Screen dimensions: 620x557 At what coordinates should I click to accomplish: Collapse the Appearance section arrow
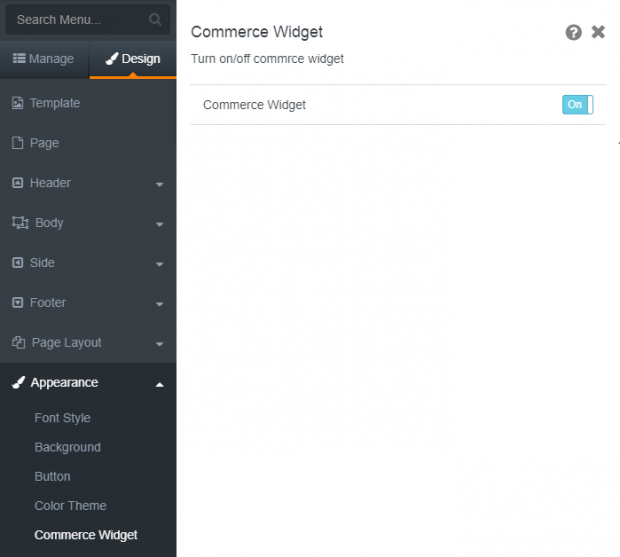[159, 384]
